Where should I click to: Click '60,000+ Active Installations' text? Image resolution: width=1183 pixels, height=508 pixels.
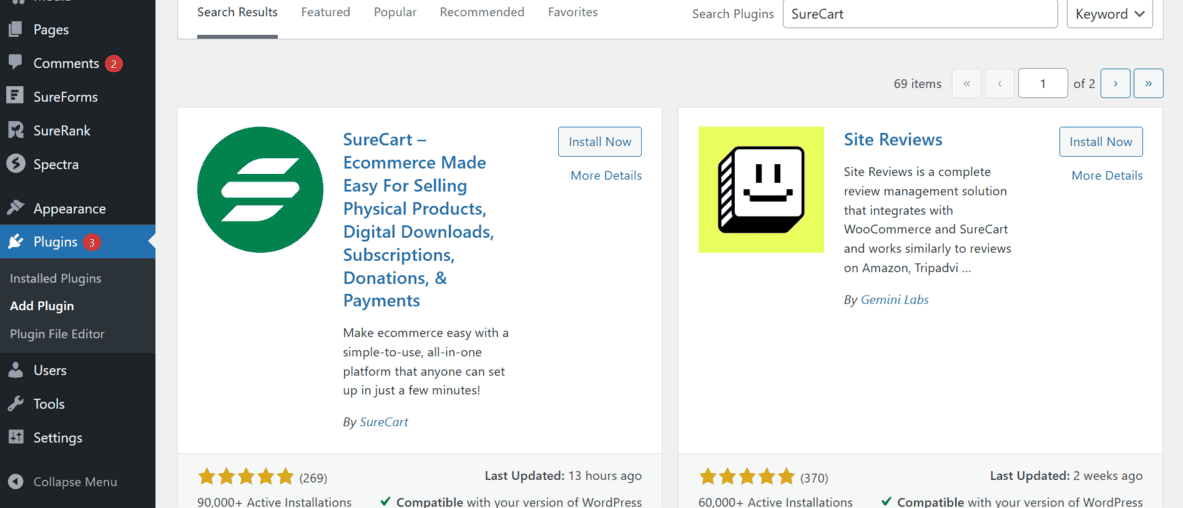(776, 502)
